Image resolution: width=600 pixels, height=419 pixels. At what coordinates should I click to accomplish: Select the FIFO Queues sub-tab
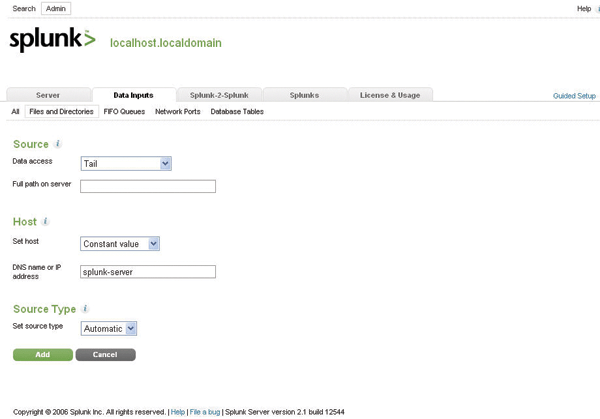pyautogui.click(x=124, y=112)
